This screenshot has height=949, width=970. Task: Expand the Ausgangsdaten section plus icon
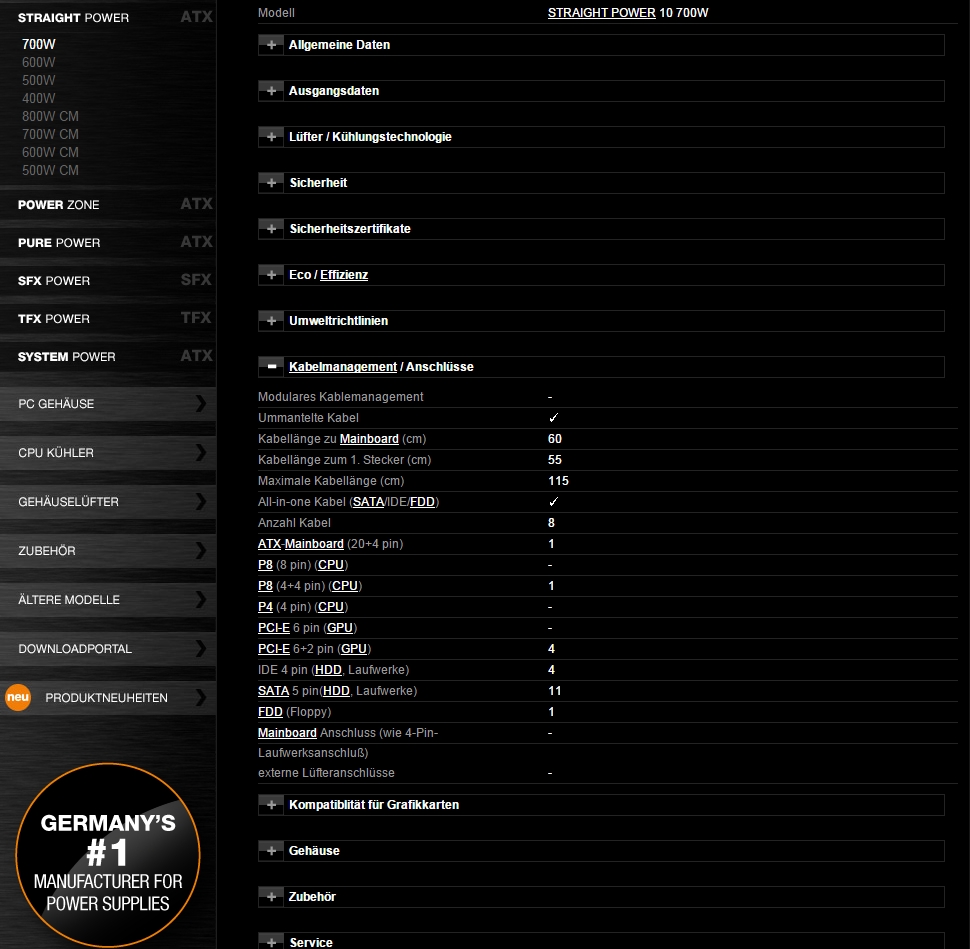271,91
